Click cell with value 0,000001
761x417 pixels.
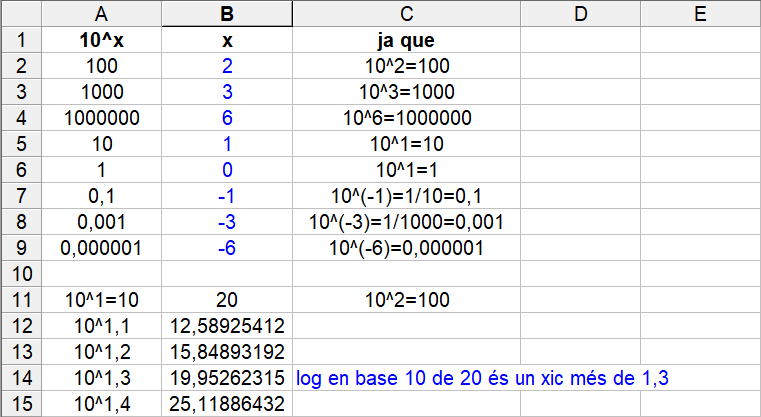click(x=102, y=247)
